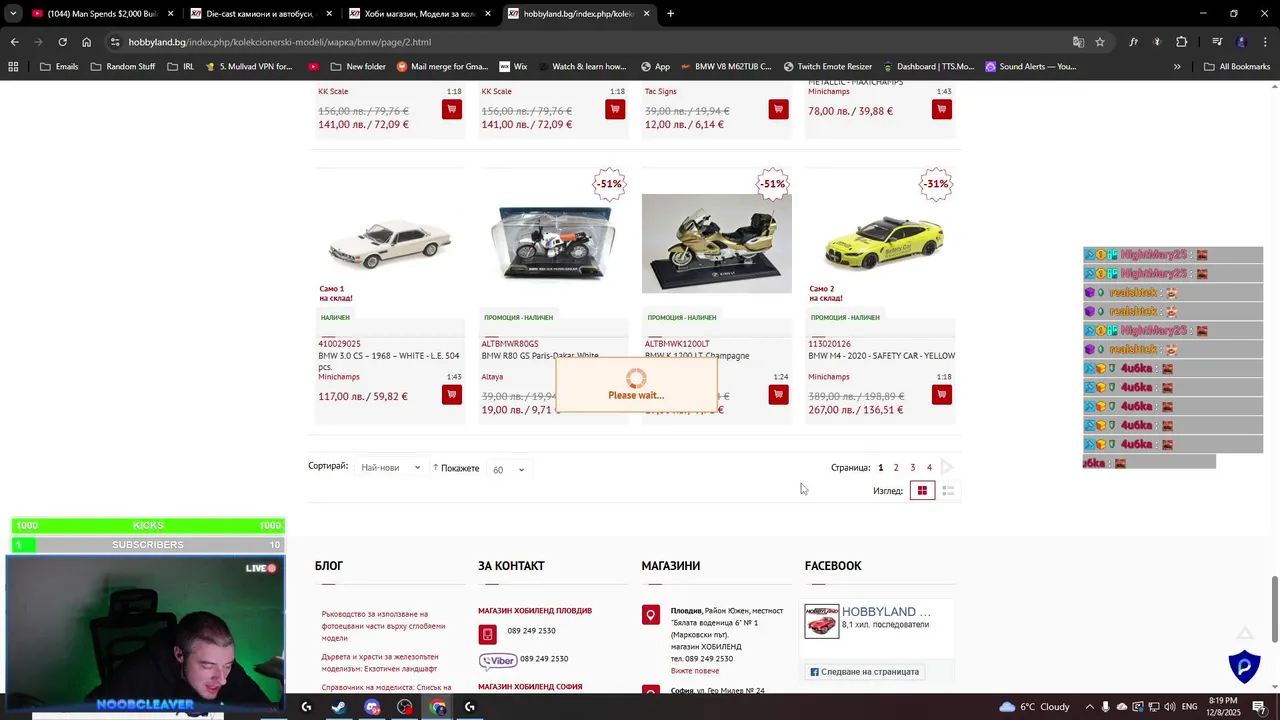Show hidden system tray icons
Viewport: 1280px width, 720px height.
[1090, 707]
